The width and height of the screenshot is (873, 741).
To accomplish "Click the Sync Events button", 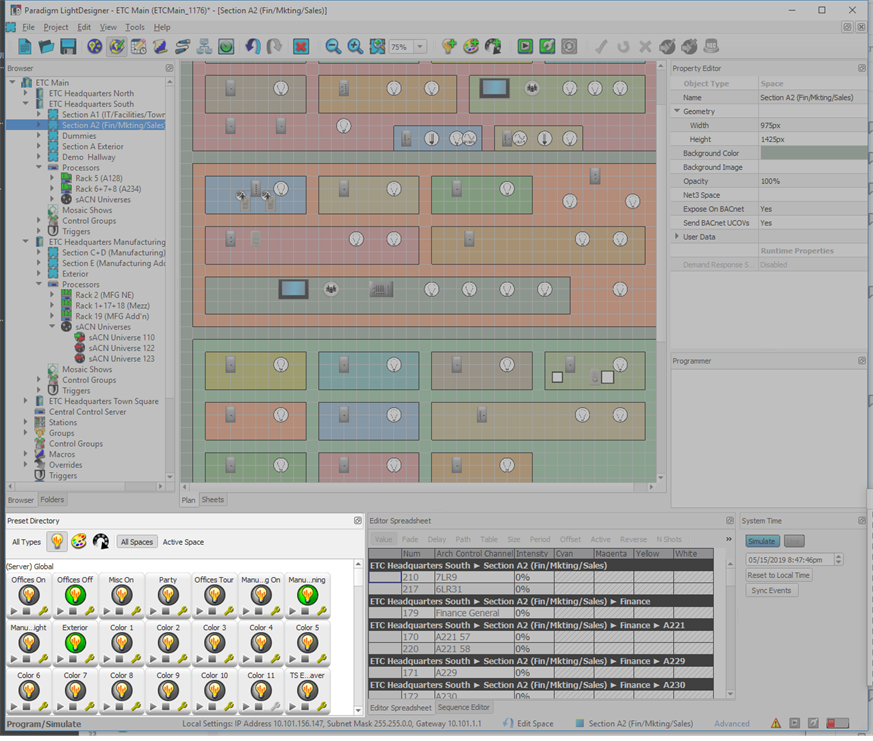I will [x=771, y=590].
